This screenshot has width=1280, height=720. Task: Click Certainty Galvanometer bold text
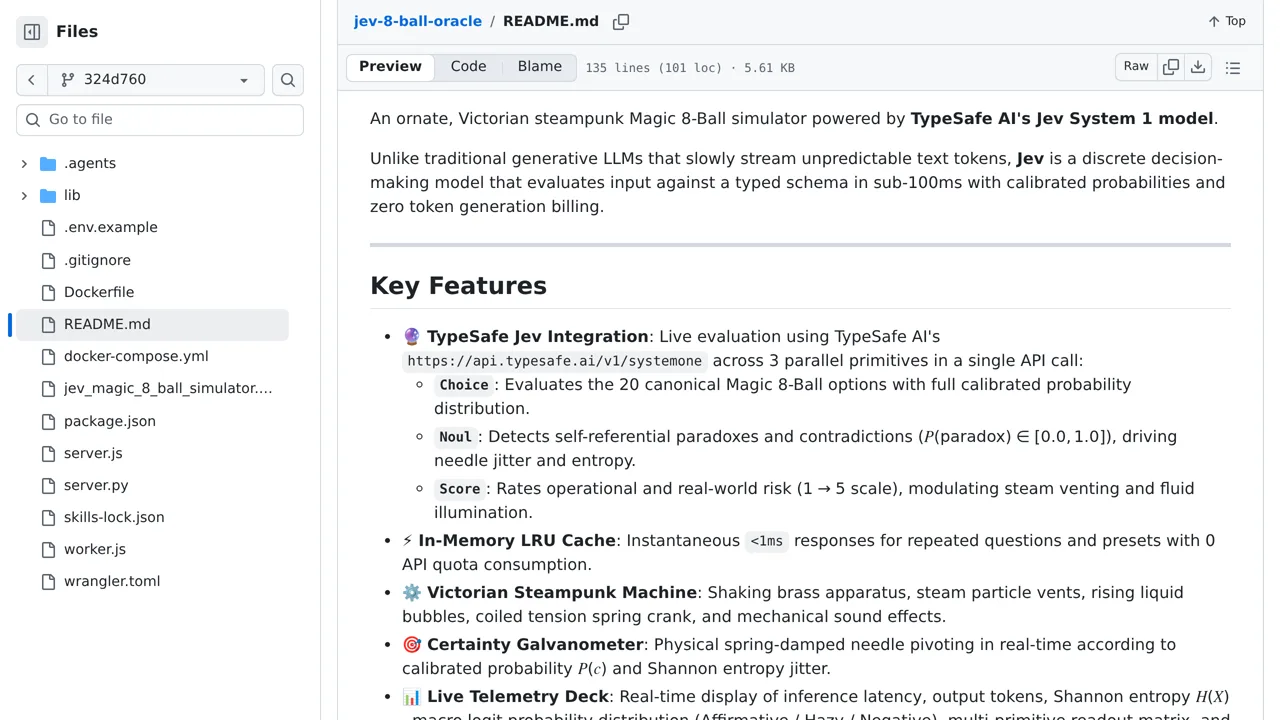point(535,645)
